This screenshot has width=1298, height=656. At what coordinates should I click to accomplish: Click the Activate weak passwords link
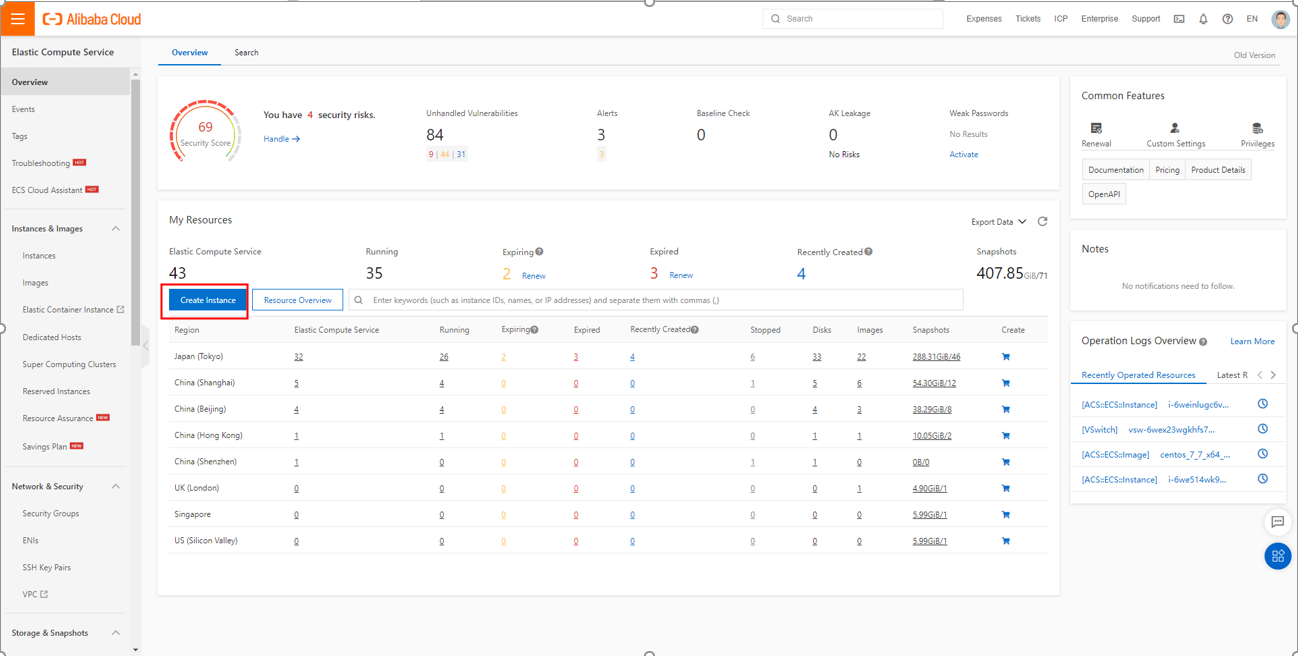[964, 155]
